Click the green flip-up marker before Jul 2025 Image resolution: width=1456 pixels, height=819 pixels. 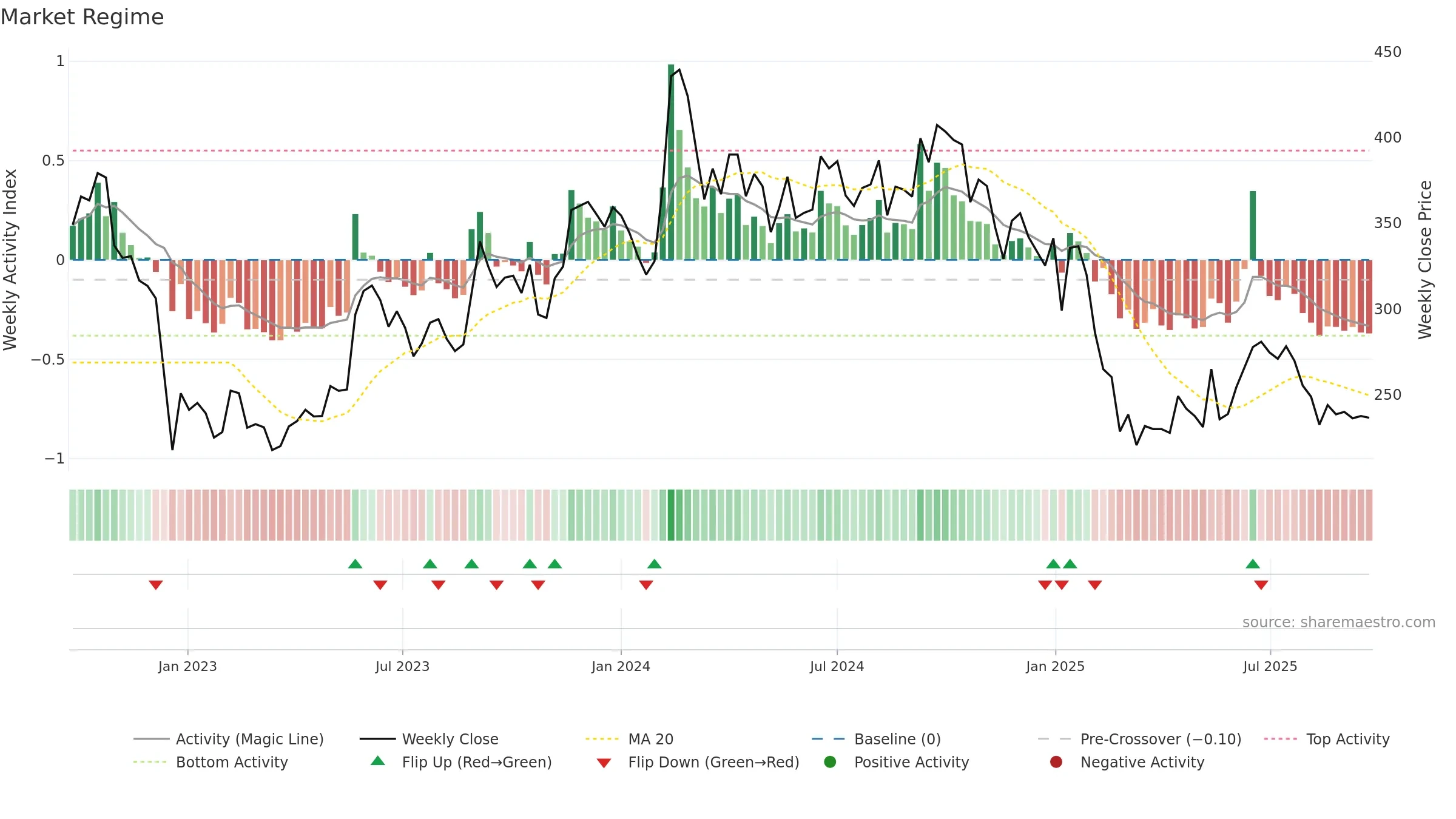pyautogui.click(x=1253, y=564)
